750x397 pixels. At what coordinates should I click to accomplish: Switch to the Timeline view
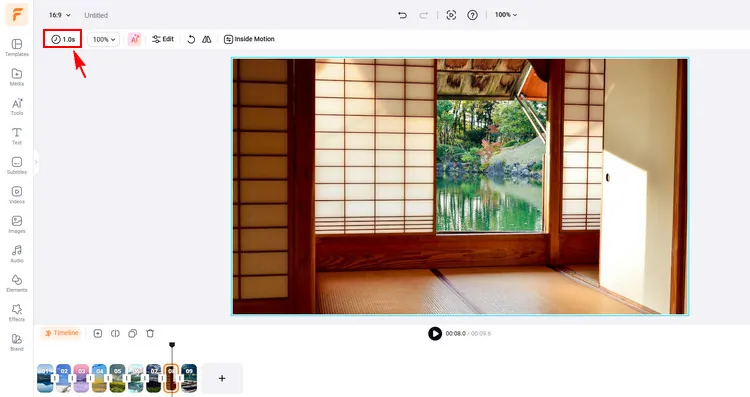coord(62,333)
